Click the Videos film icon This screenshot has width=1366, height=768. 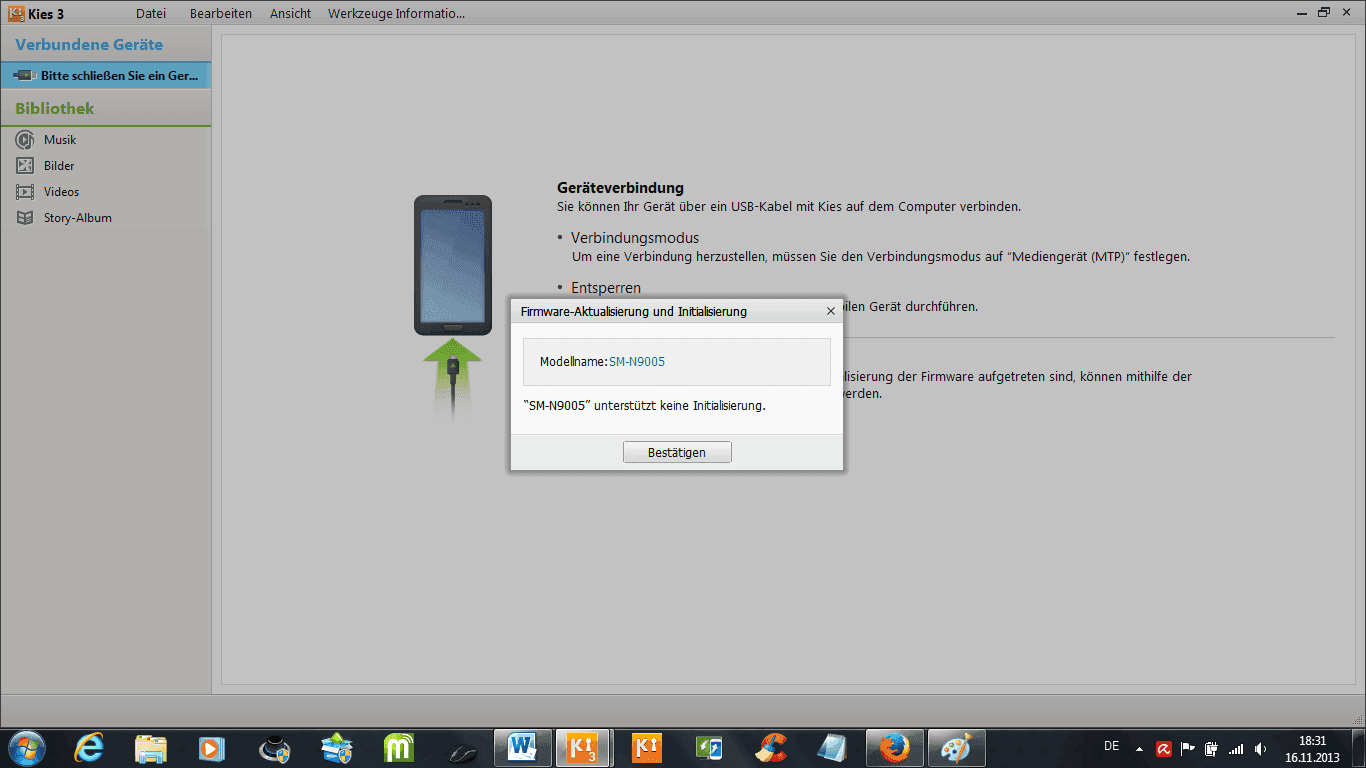(25, 192)
